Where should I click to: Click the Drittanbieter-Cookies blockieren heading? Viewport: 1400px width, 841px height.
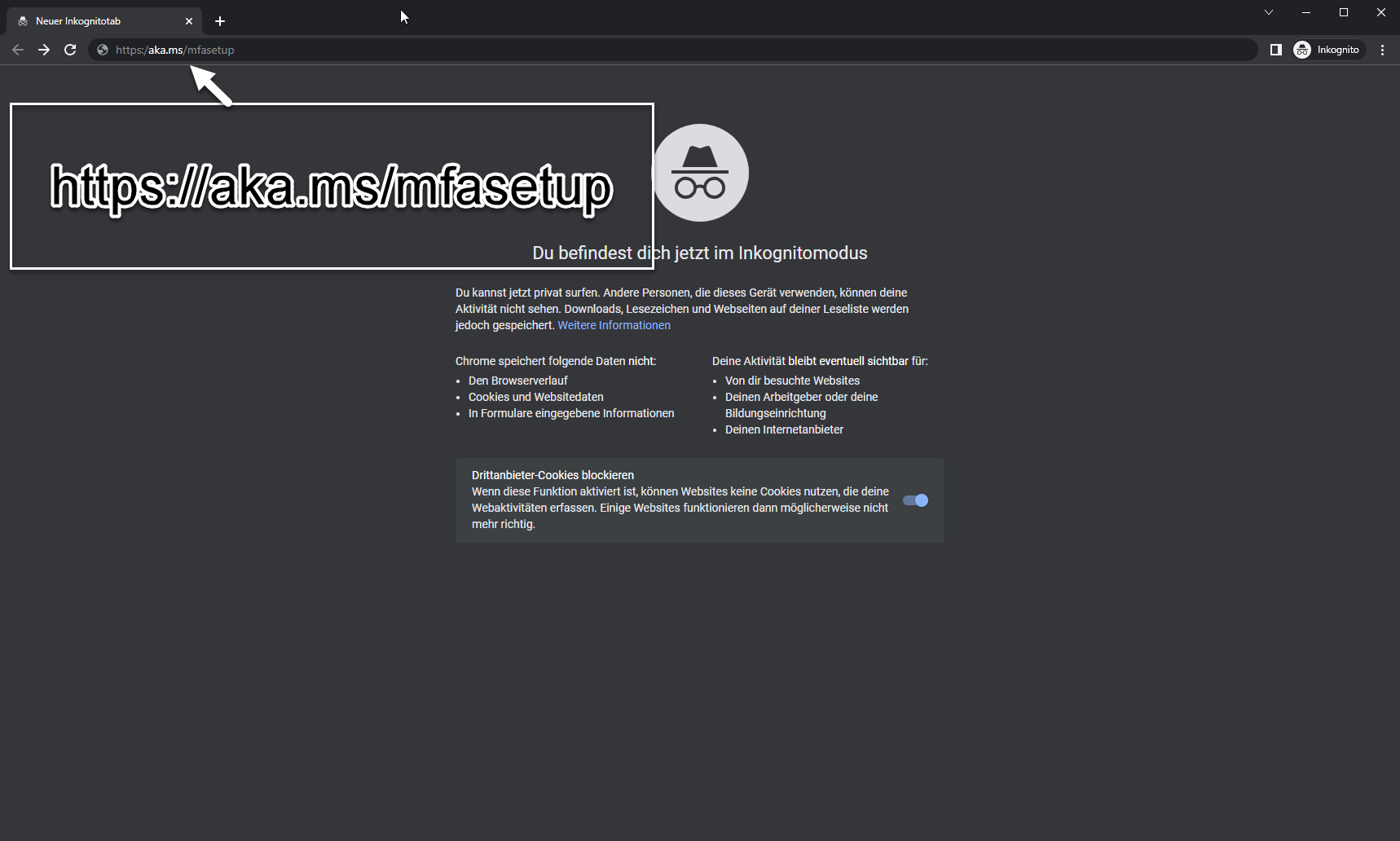(x=553, y=475)
